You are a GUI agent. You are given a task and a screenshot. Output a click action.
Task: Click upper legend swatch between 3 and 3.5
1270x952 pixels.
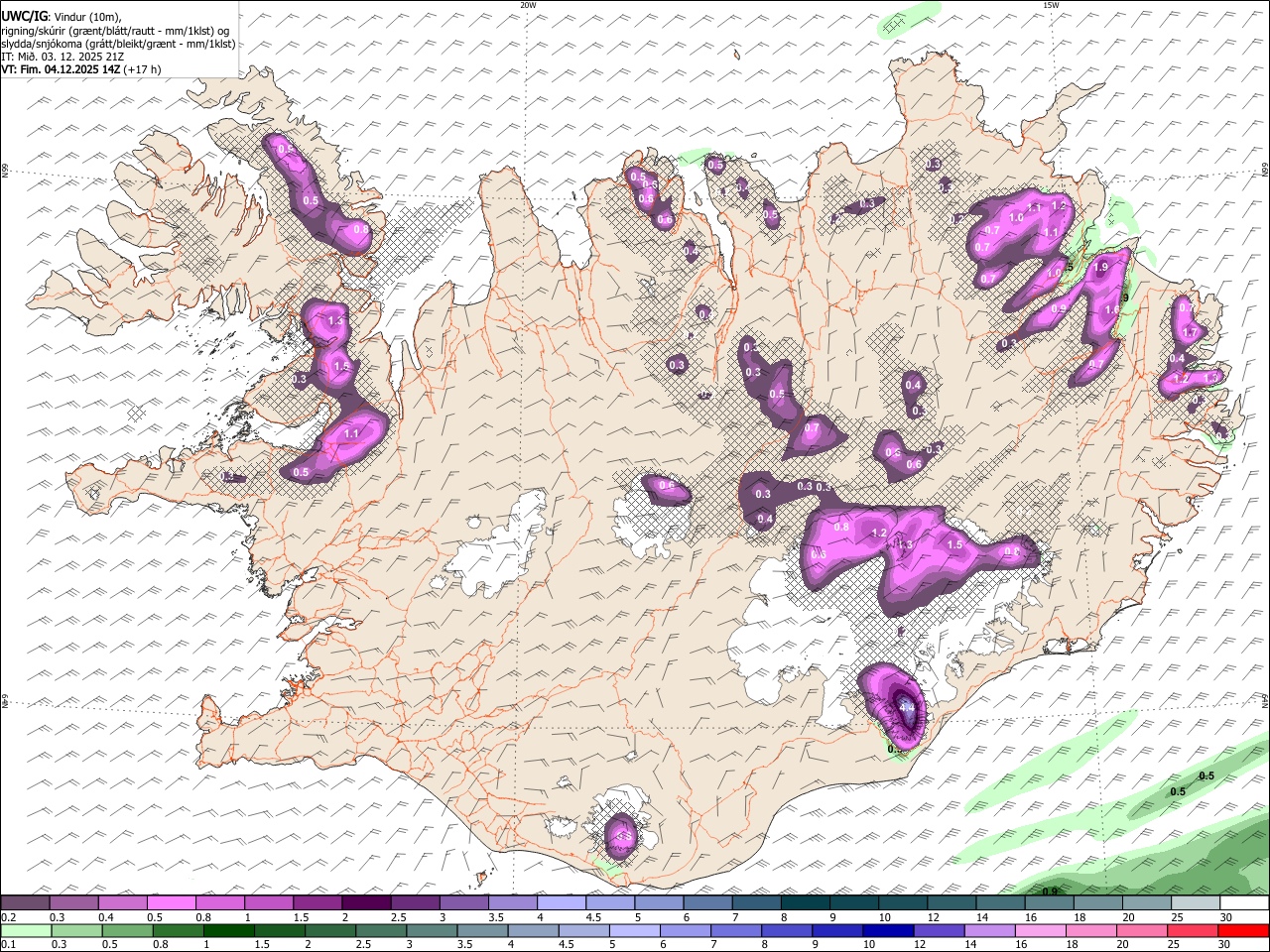coord(464,903)
